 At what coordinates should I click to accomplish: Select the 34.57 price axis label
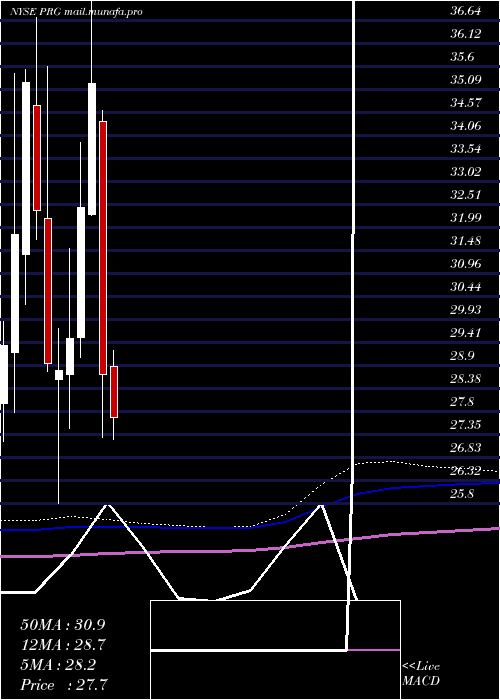(x=466, y=103)
